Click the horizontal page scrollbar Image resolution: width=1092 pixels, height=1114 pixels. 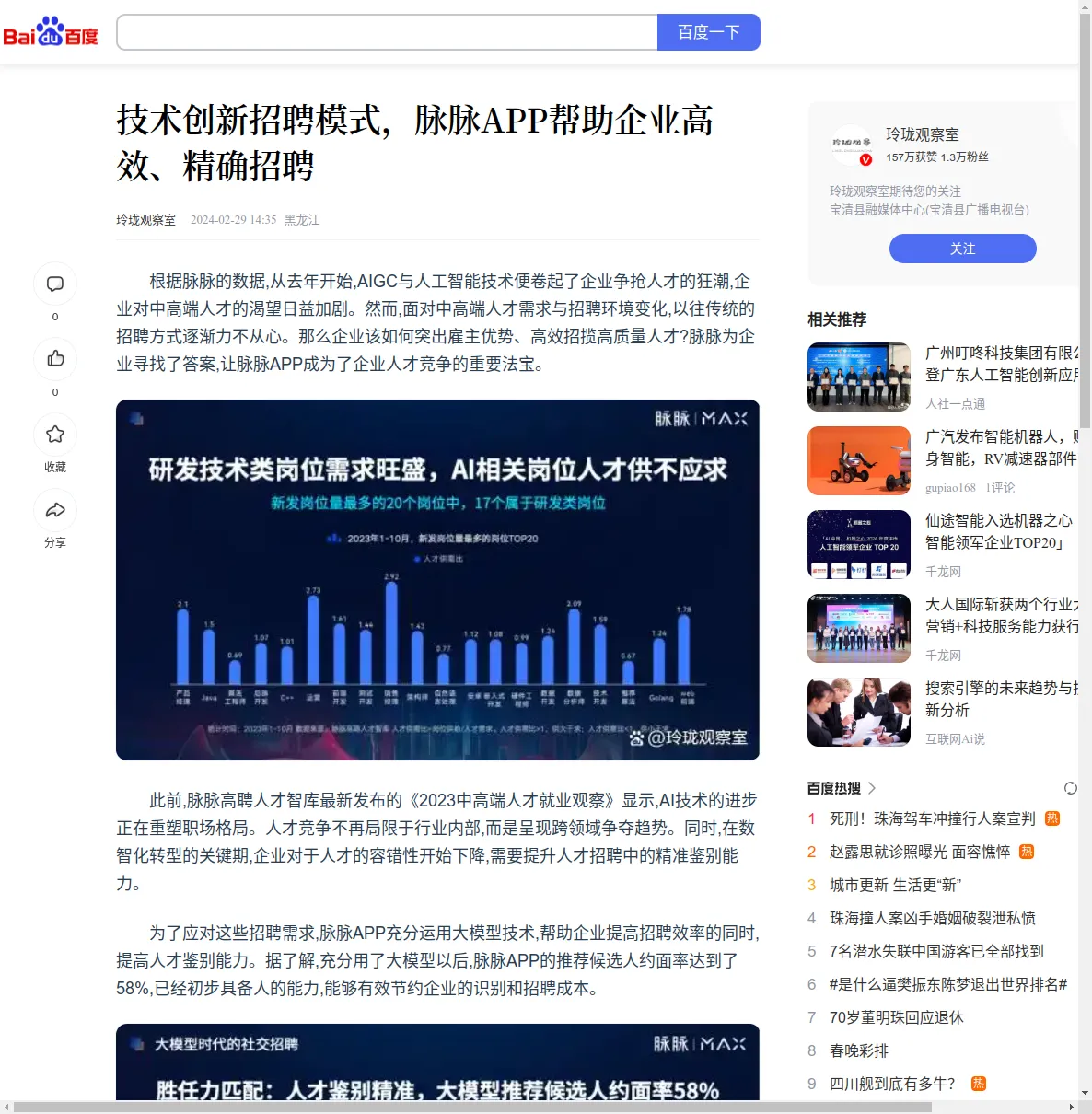click(471, 1107)
